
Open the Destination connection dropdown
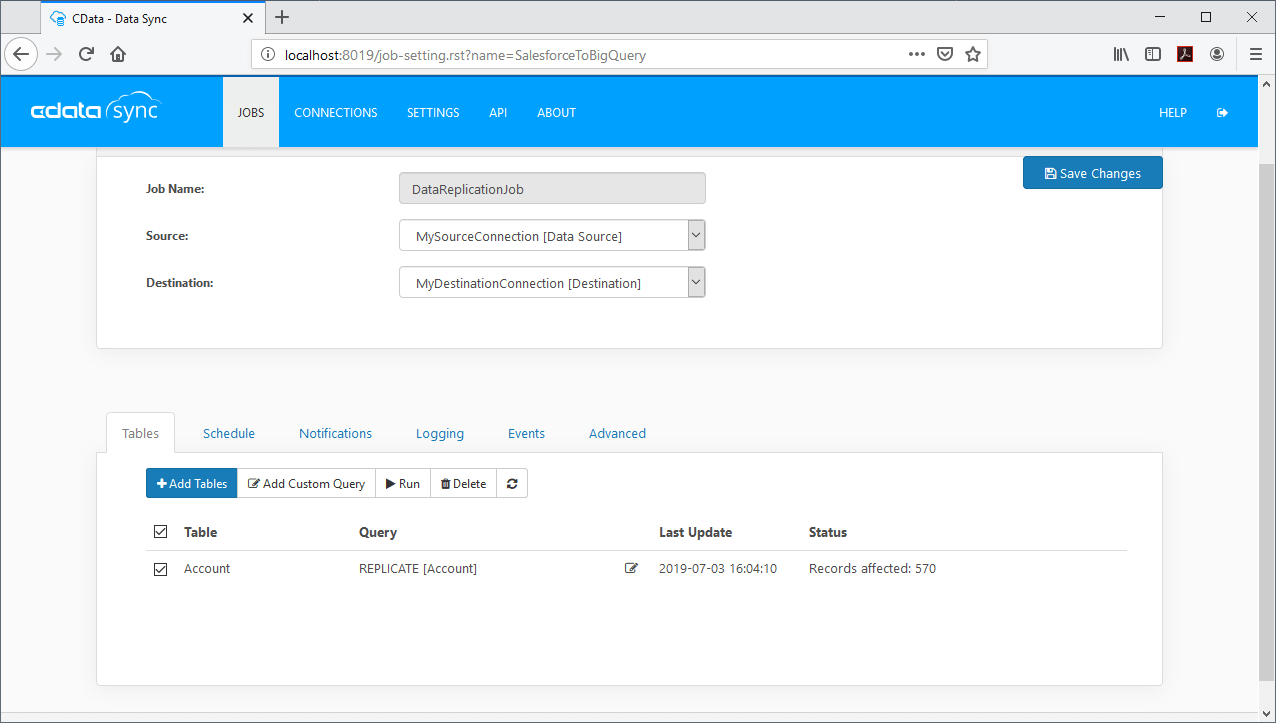coord(552,283)
